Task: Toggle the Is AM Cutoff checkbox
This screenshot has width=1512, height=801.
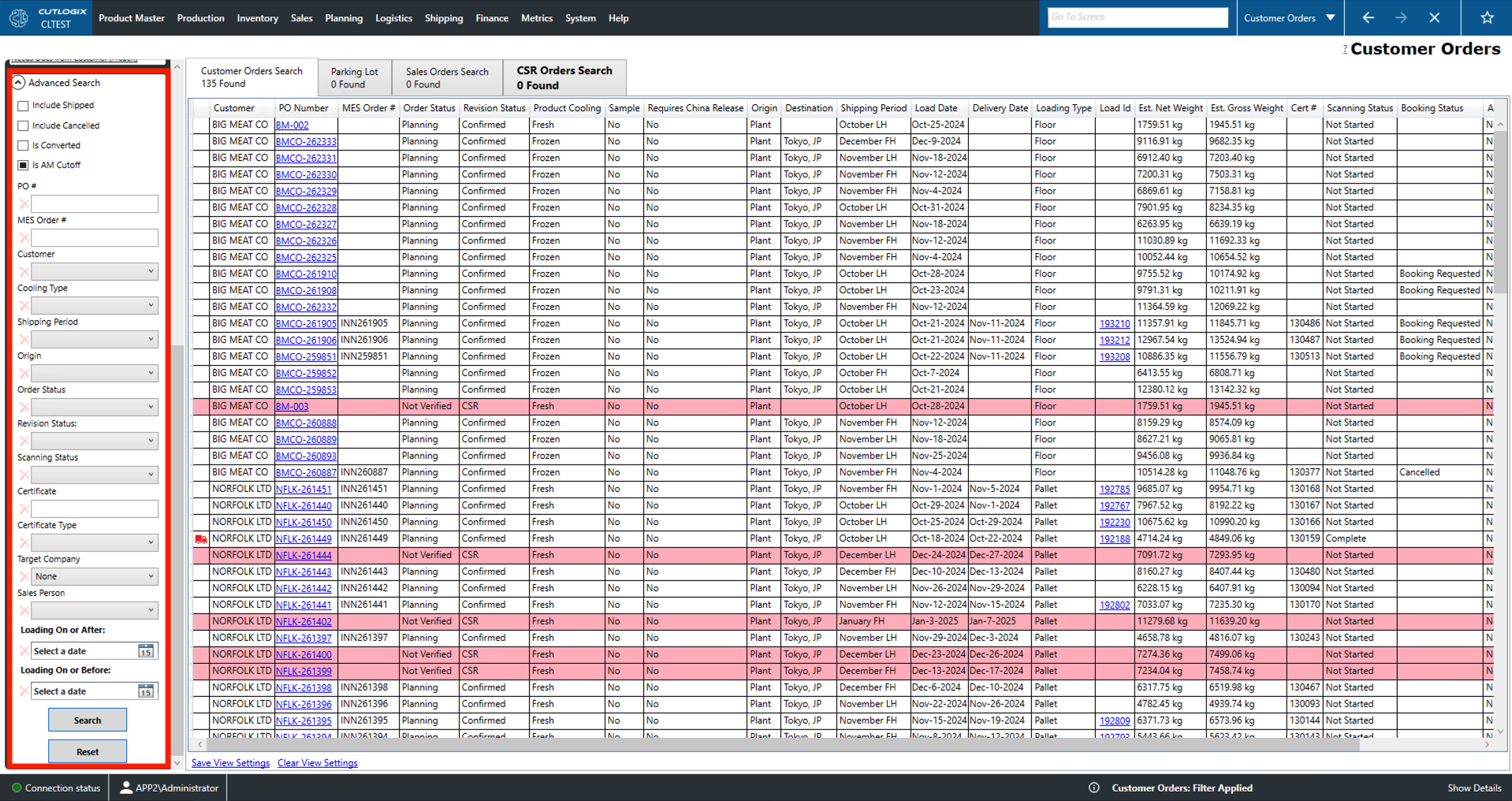Action: click(23, 166)
